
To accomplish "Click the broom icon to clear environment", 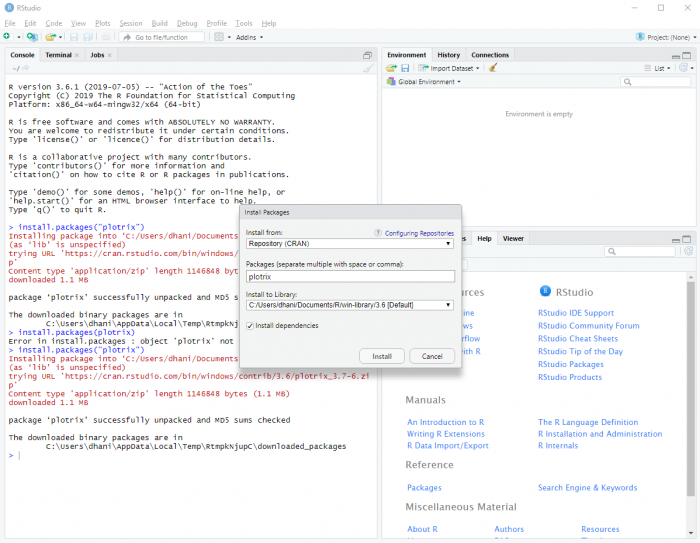I will pyautogui.click(x=493, y=68).
